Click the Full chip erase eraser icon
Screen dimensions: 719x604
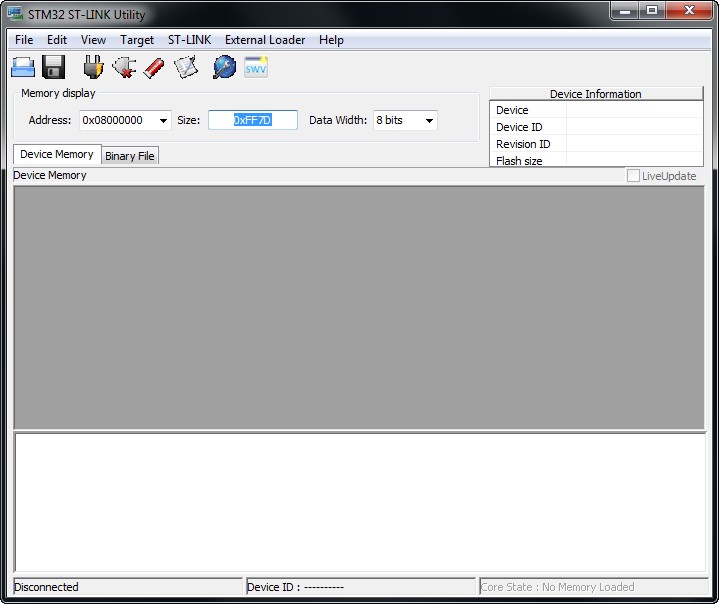154,67
